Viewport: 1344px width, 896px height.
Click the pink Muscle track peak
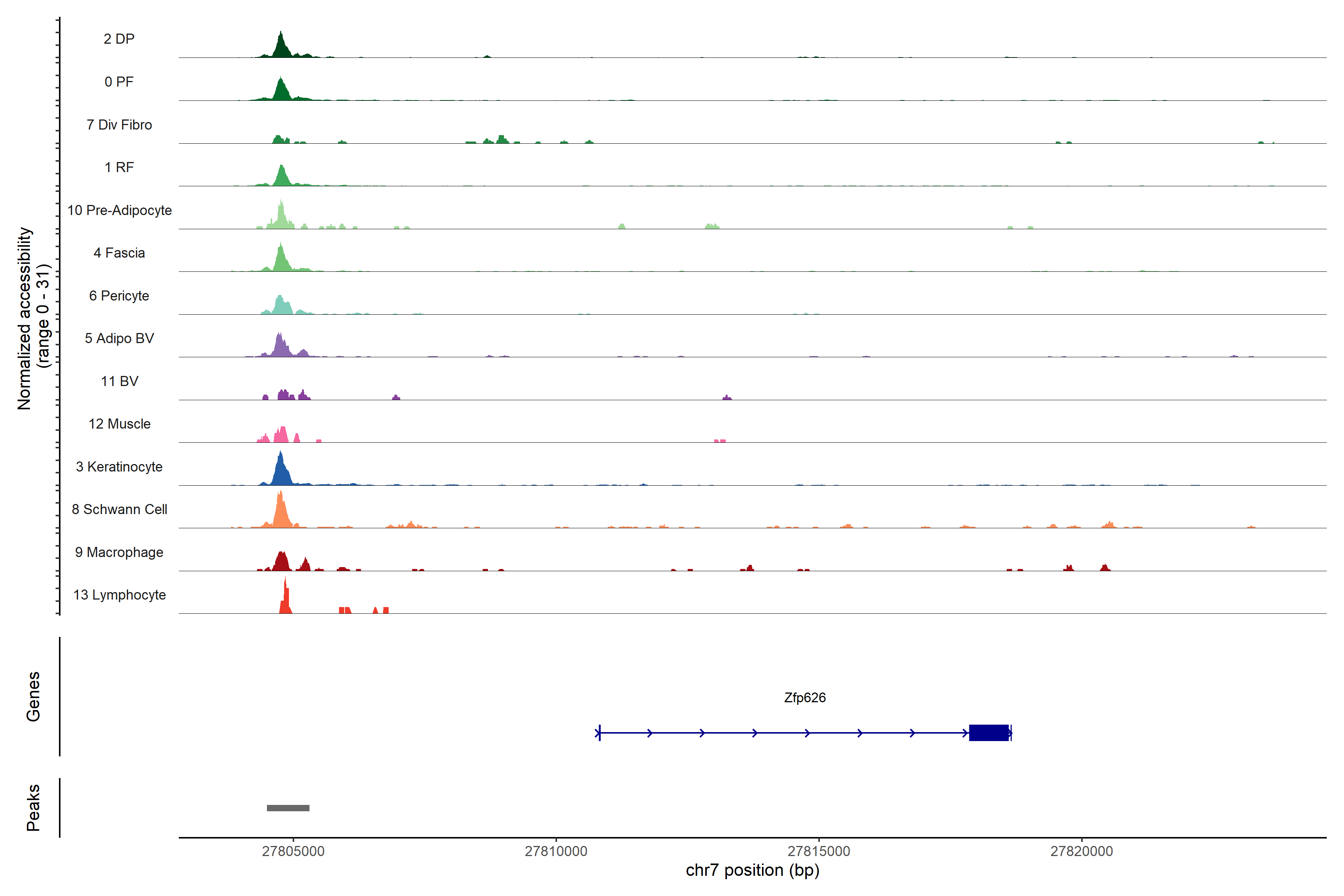281,436
